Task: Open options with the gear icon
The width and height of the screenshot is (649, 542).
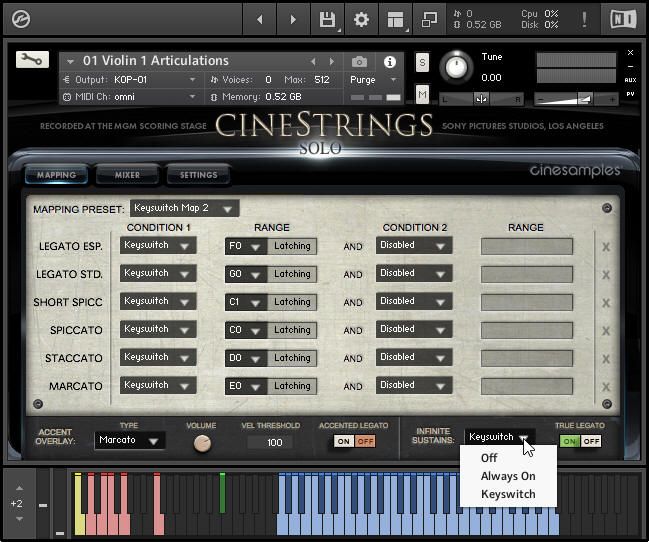Action: pos(361,19)
